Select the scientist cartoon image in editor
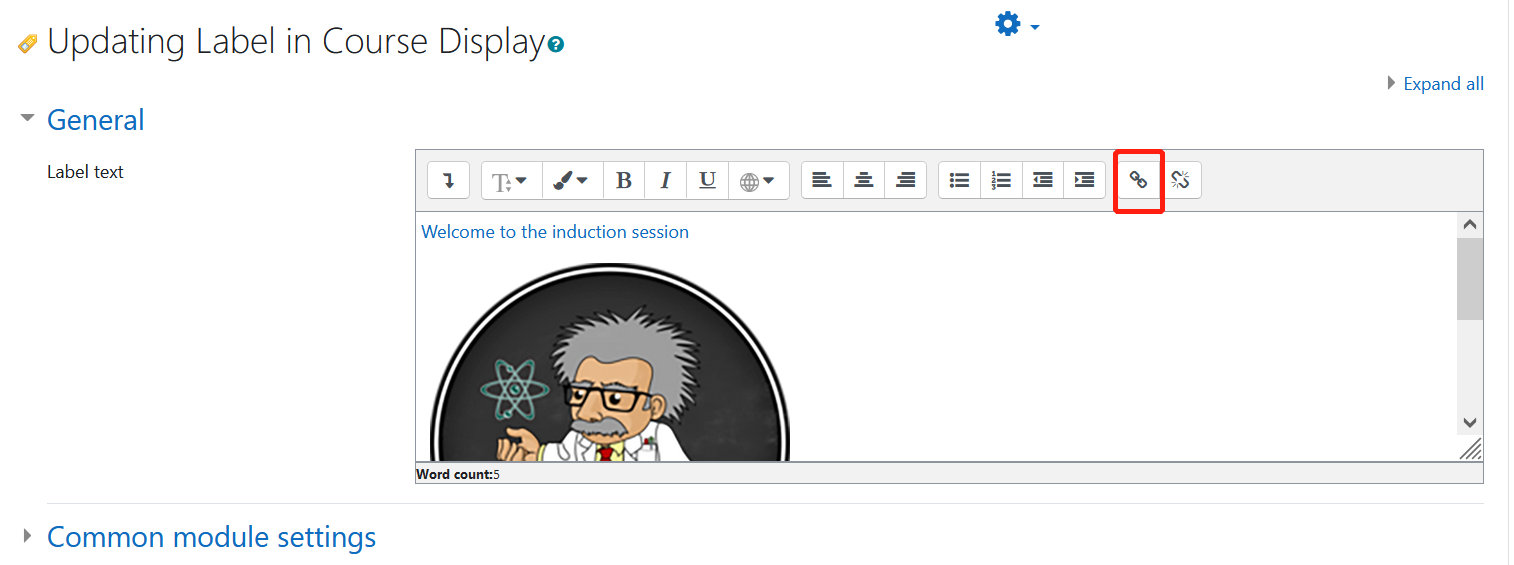This screenshot has width=1514, height=565. 610,362
